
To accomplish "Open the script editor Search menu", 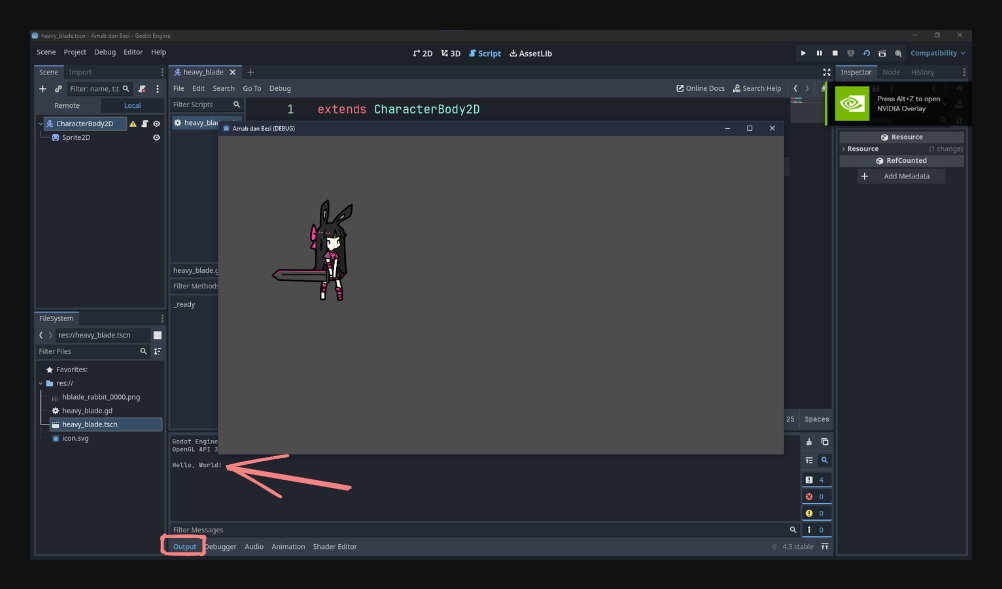I will 224,89.
